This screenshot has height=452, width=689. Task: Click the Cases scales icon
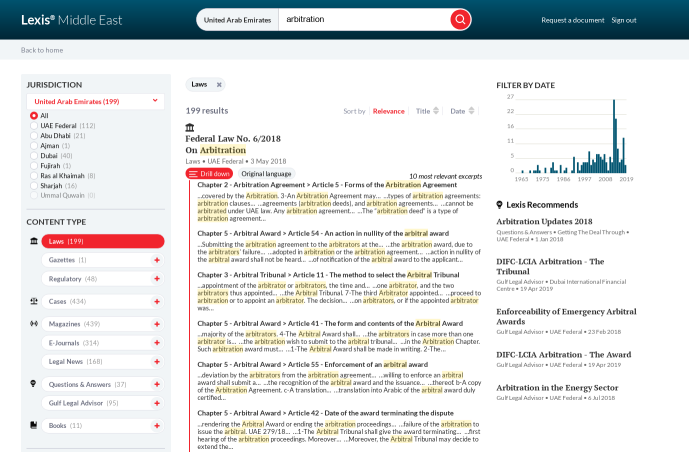34,301
